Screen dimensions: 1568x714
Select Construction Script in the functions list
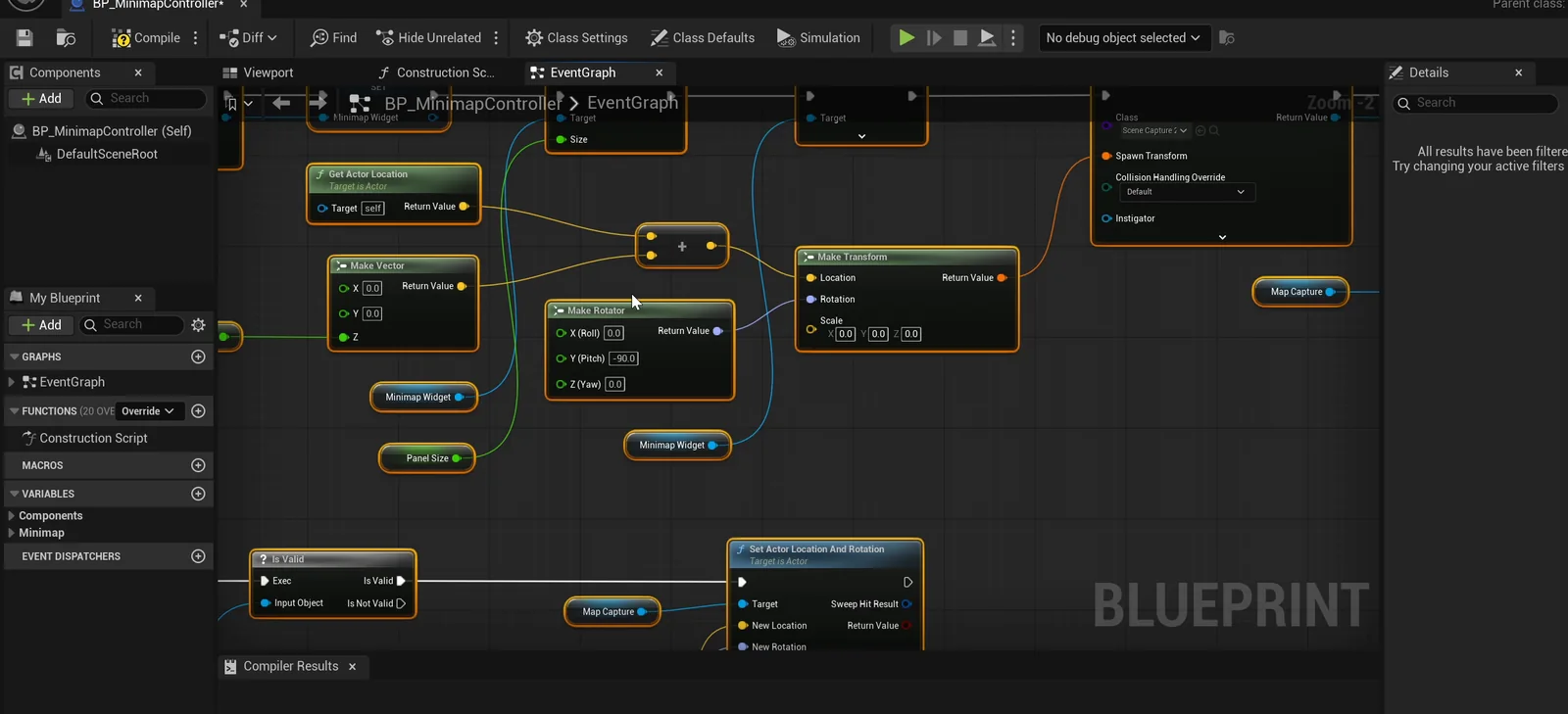coord(93,439)
